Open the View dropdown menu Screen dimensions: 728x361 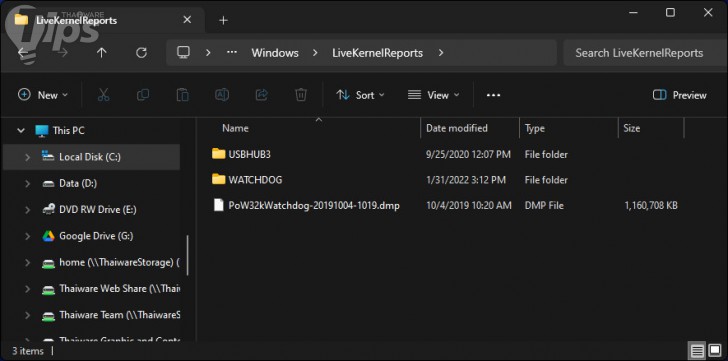point(433,95)
